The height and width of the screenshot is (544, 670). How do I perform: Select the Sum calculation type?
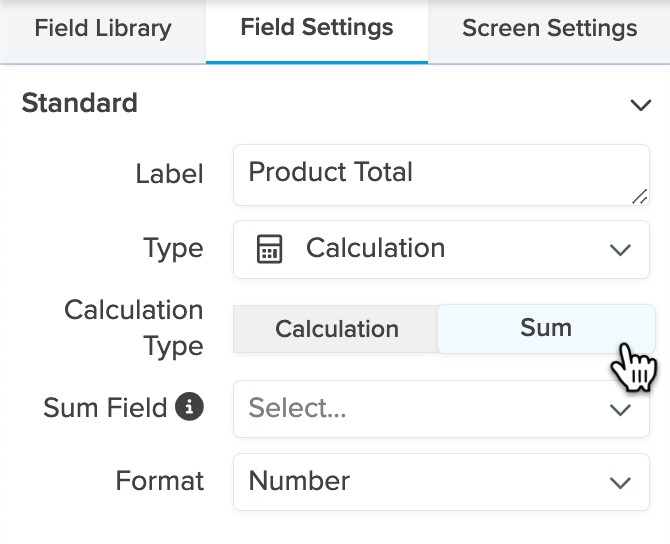546,328
